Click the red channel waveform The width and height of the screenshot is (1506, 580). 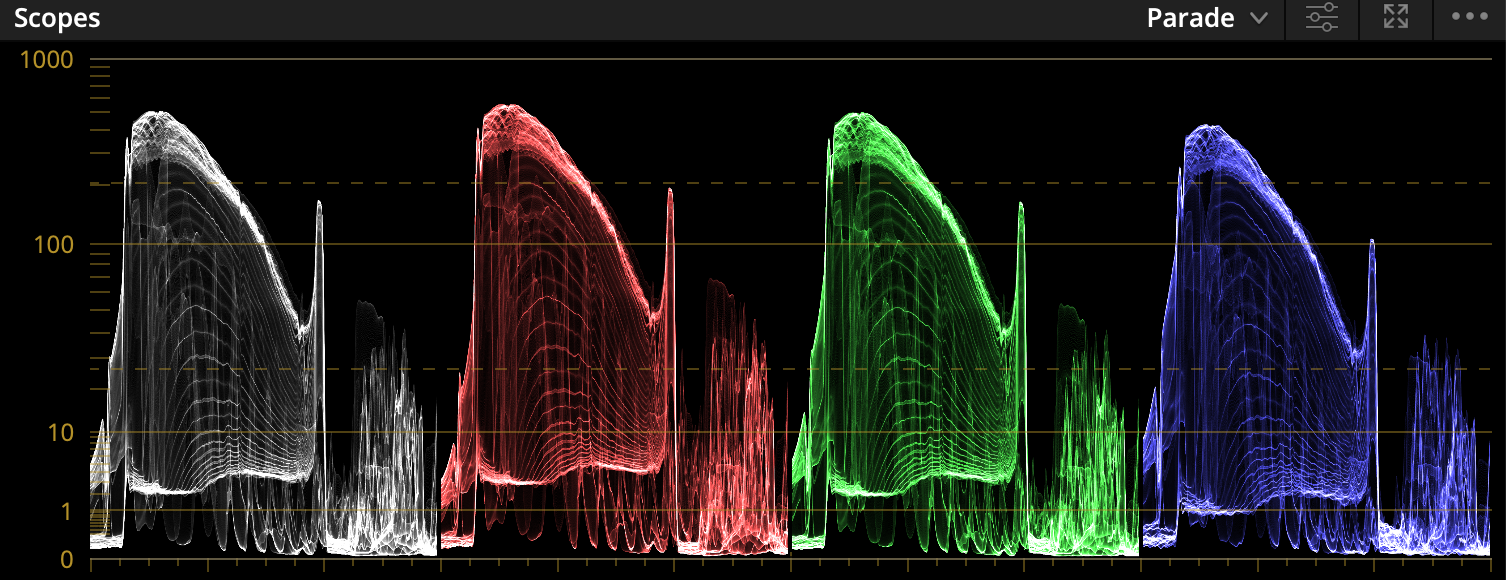[614, 330]
